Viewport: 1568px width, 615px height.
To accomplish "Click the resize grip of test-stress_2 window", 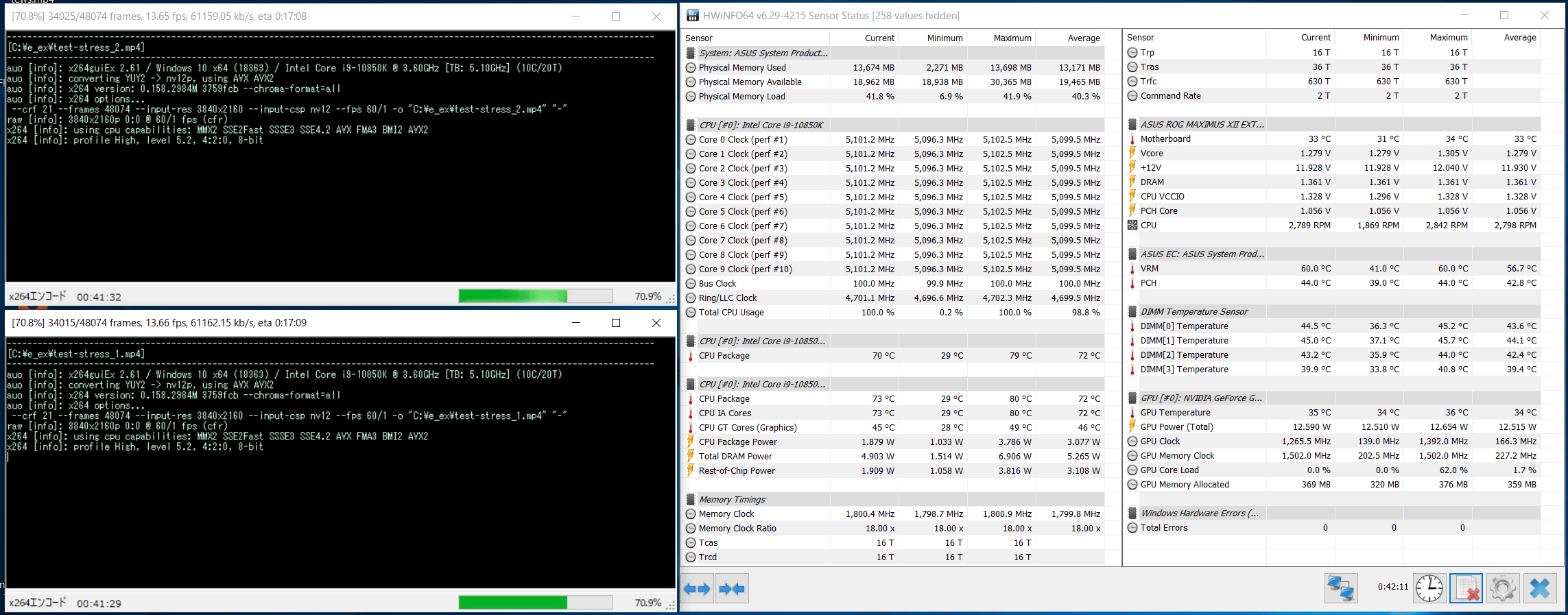I will pos(671,299).
